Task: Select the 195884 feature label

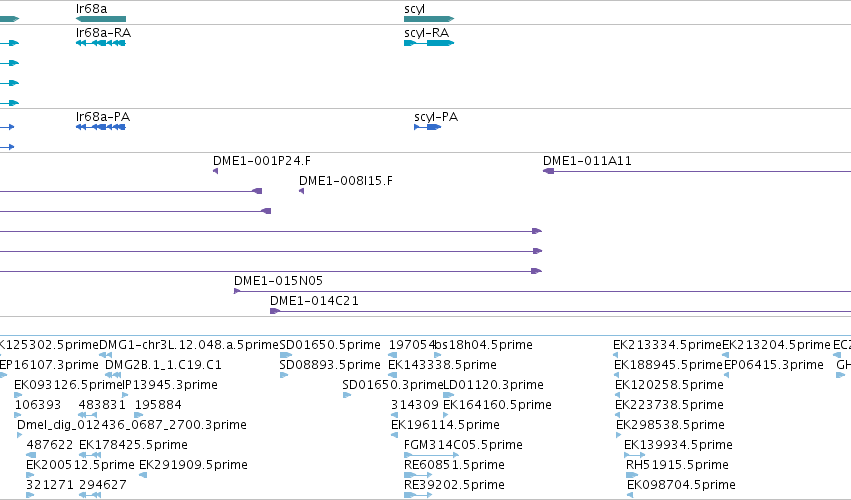Action: (x=158, y=405)
